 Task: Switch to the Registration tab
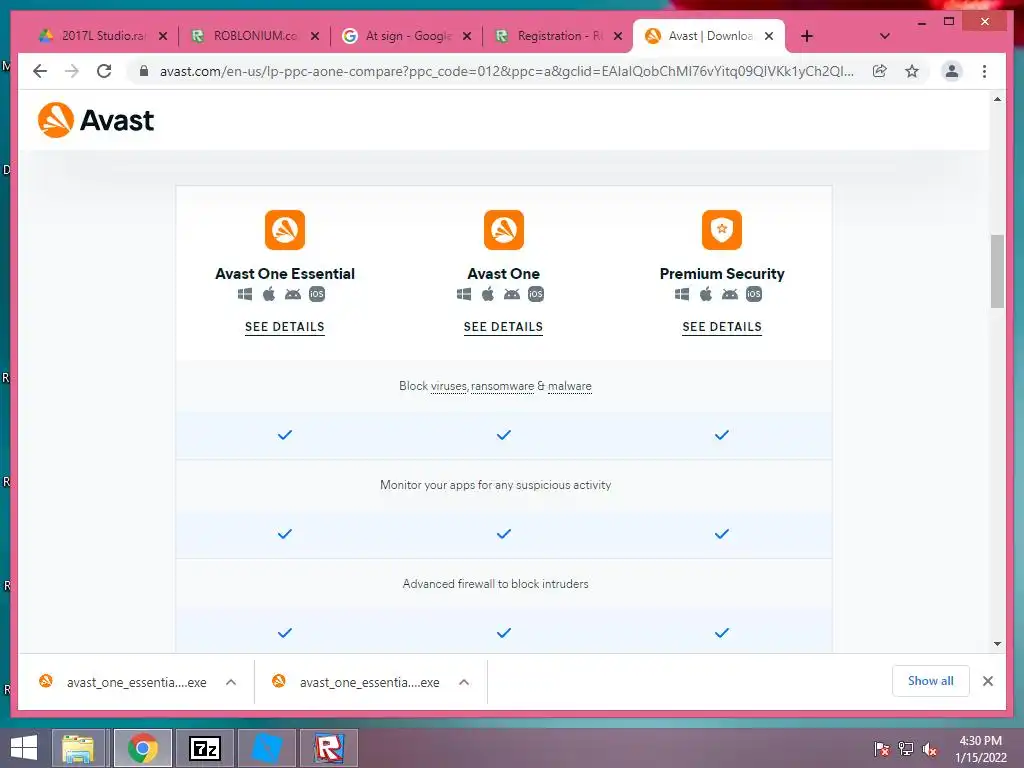tap(558, 36)
